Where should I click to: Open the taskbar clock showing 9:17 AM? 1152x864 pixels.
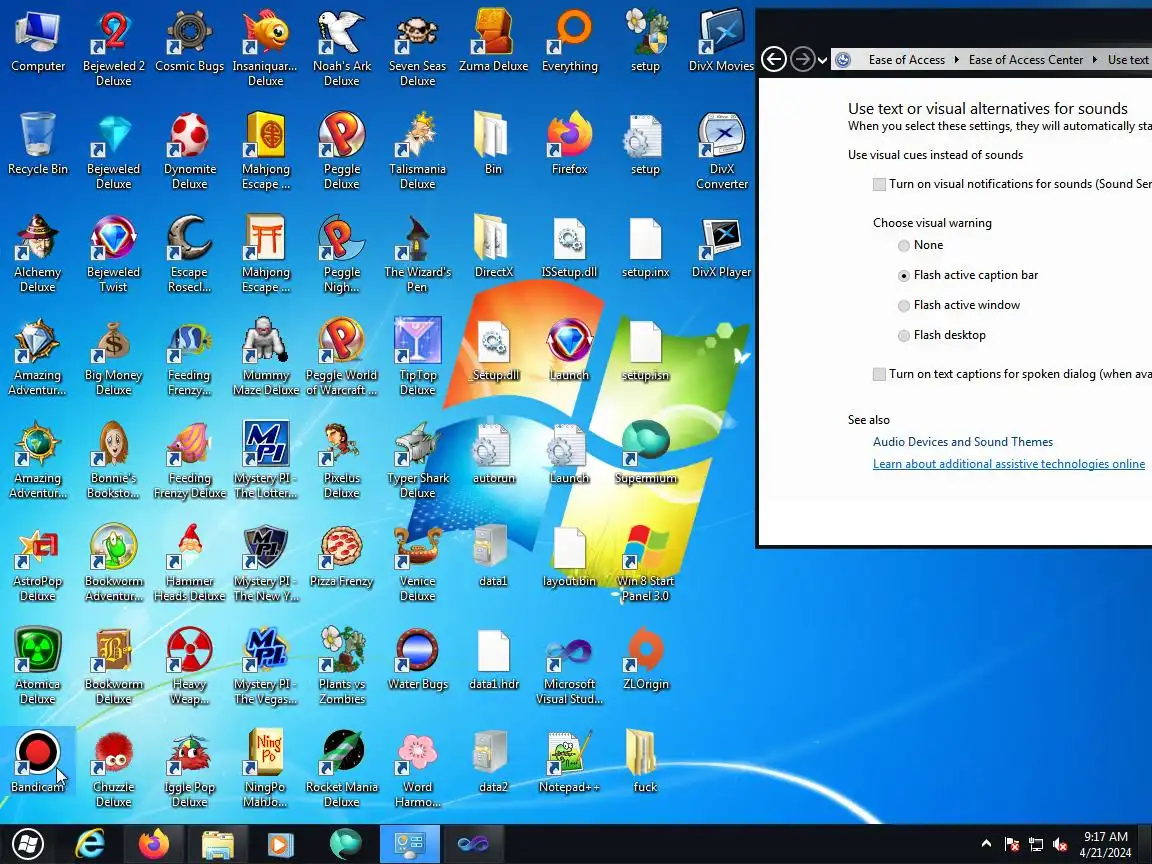tap(1106, 844)
